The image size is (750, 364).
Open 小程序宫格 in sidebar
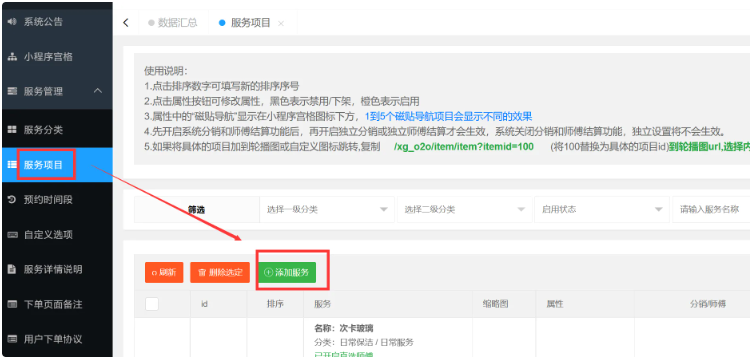pyautogui.click(x=57, y=57)
